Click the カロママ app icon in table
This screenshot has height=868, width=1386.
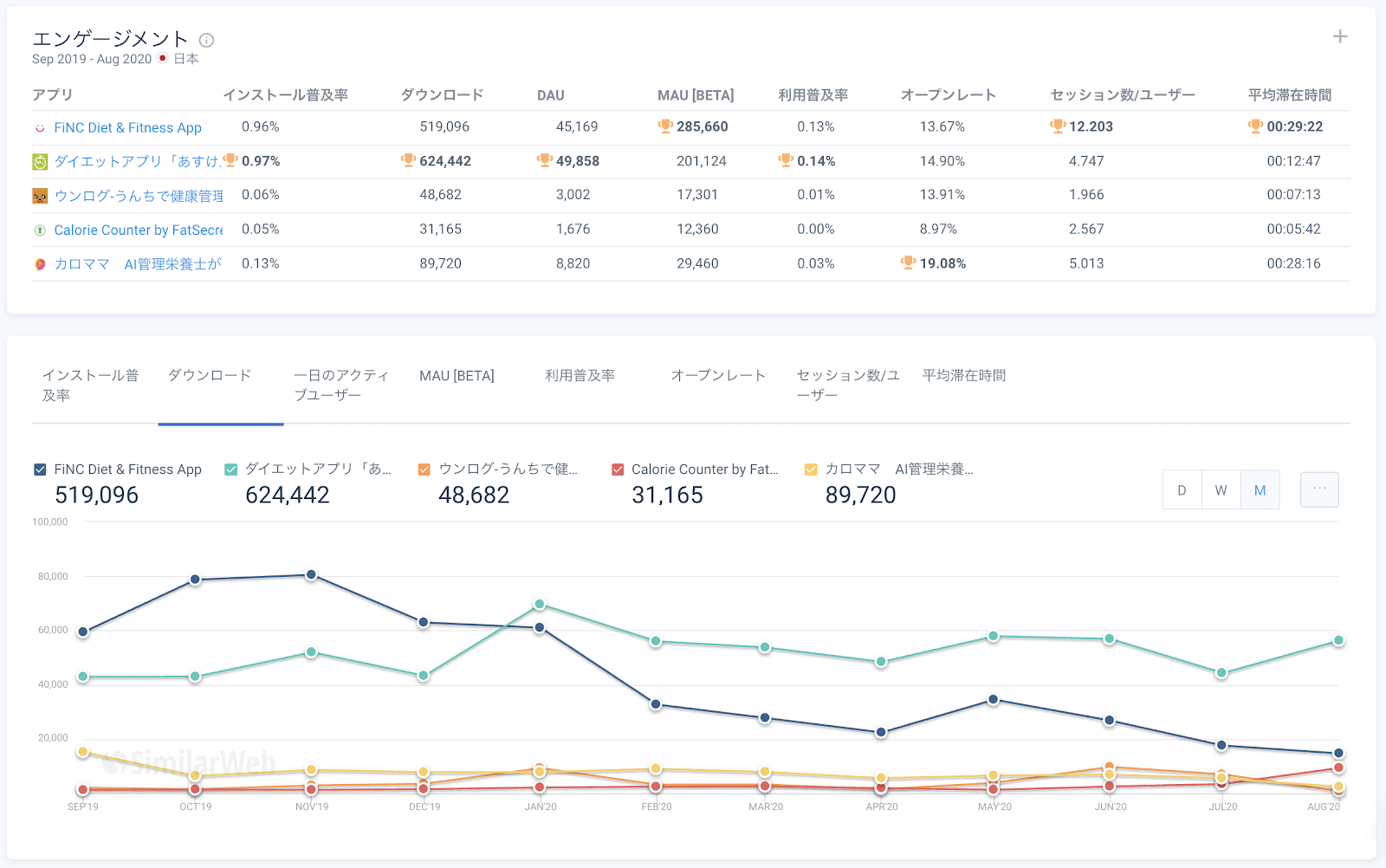[40, 264]
